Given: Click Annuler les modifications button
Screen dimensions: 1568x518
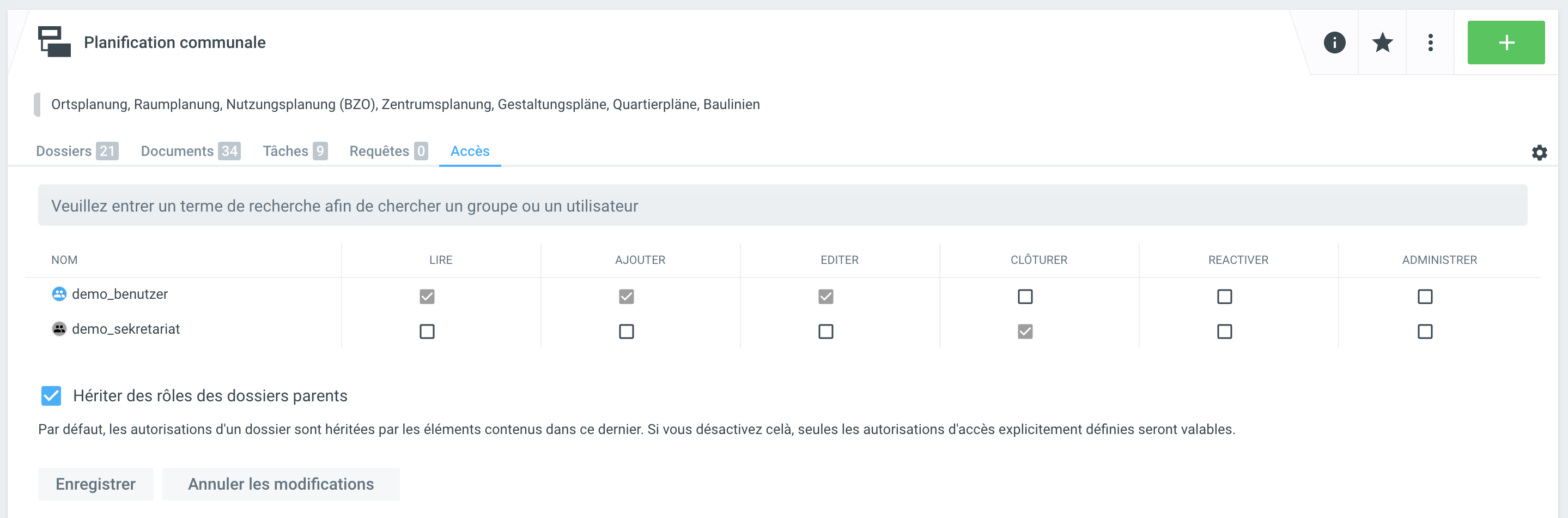Looking at the screenshot, I should coord(281,484).
